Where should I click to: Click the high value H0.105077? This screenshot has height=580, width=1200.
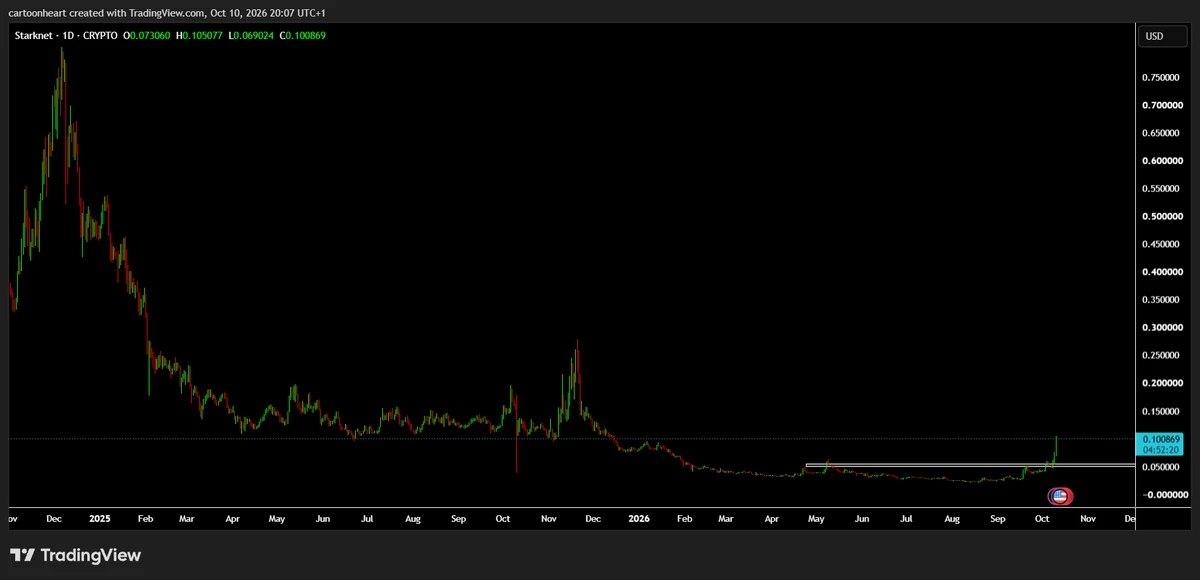click(200, 36)
